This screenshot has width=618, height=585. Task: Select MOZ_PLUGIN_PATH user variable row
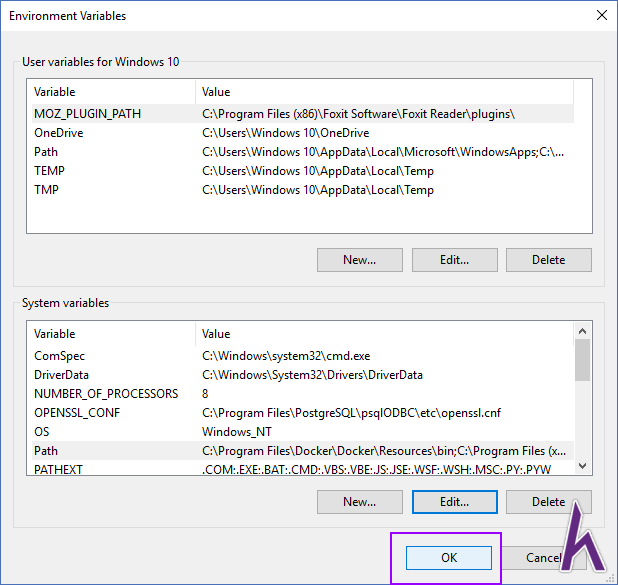tap(303, 114)
